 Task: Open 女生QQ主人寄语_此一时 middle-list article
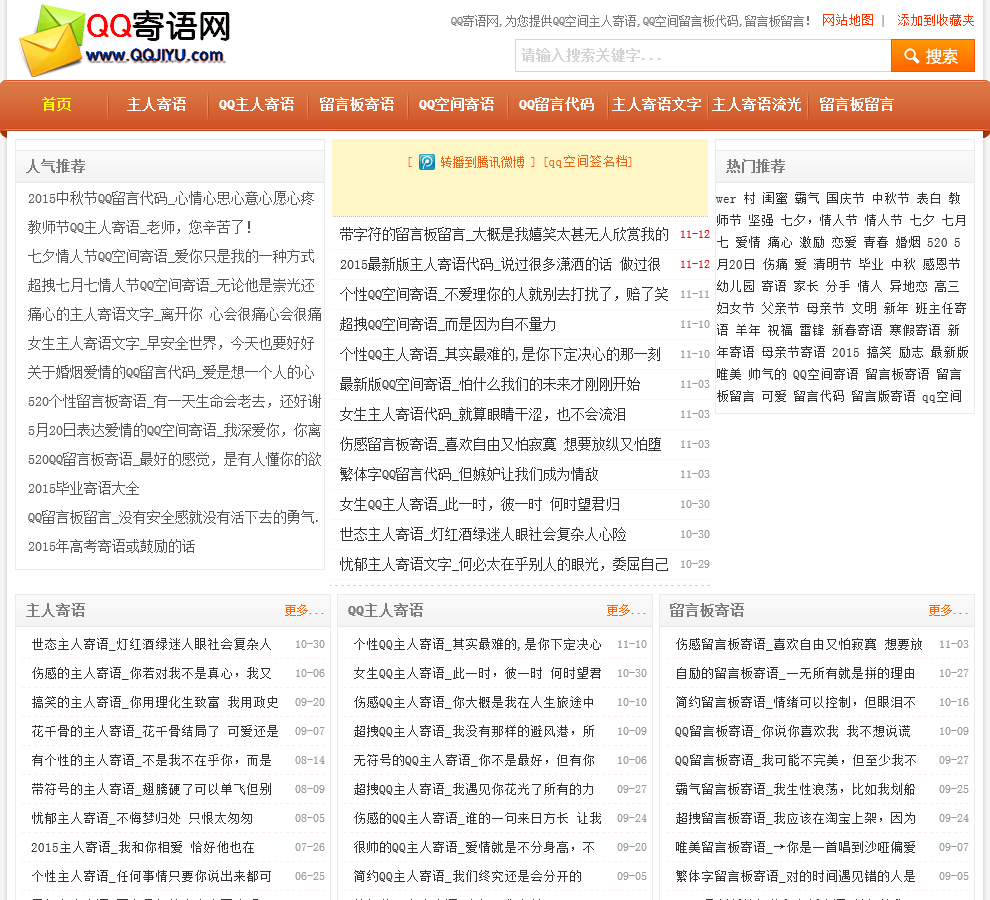[479, 504]
